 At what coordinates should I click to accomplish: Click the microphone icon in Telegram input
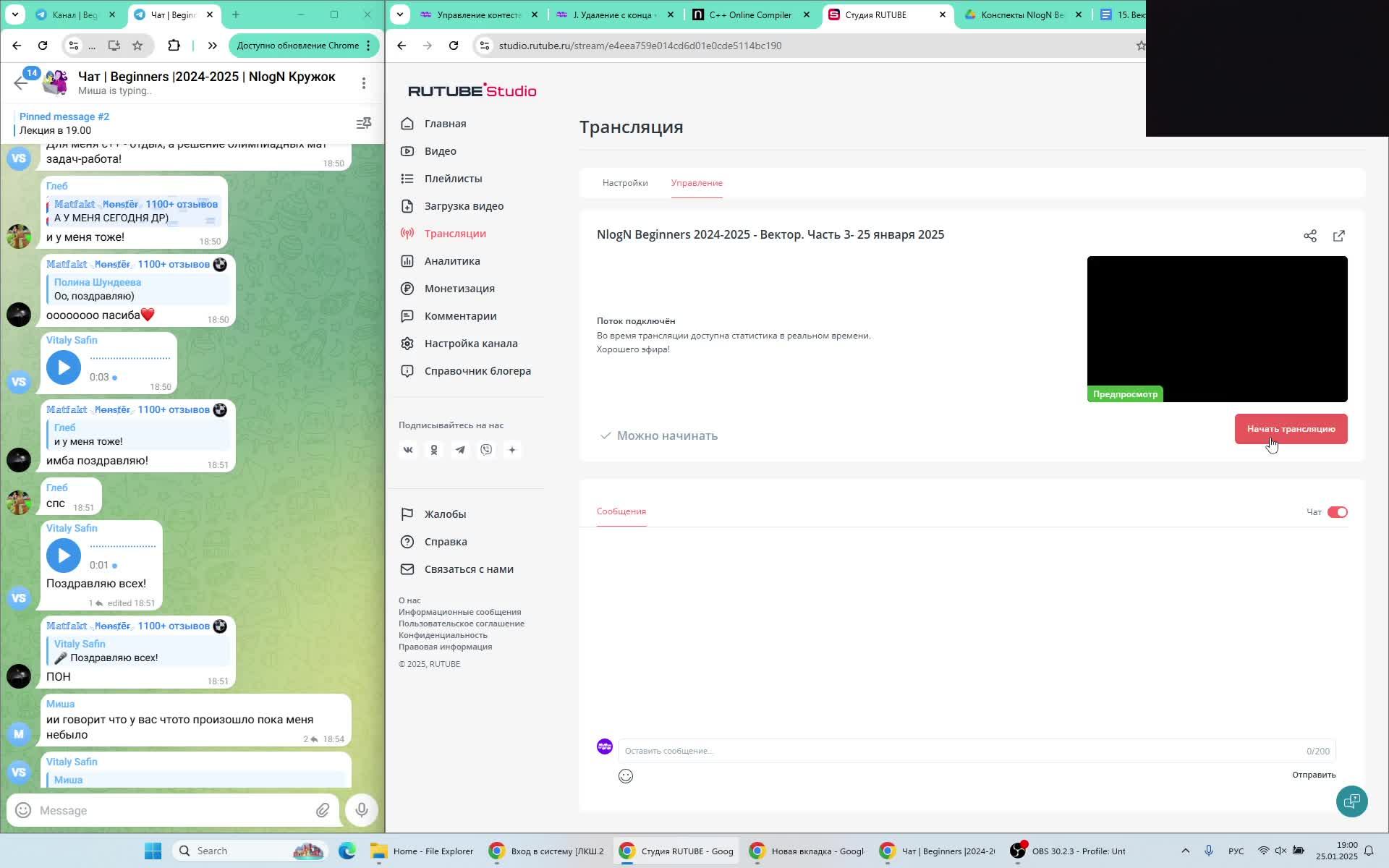pyautogui.click(x=362, y=810)
